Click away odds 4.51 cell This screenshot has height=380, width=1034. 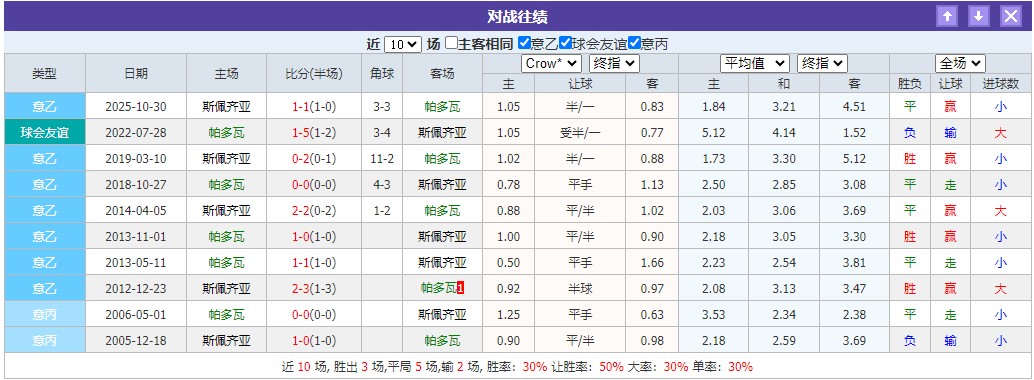click(854, 107)
